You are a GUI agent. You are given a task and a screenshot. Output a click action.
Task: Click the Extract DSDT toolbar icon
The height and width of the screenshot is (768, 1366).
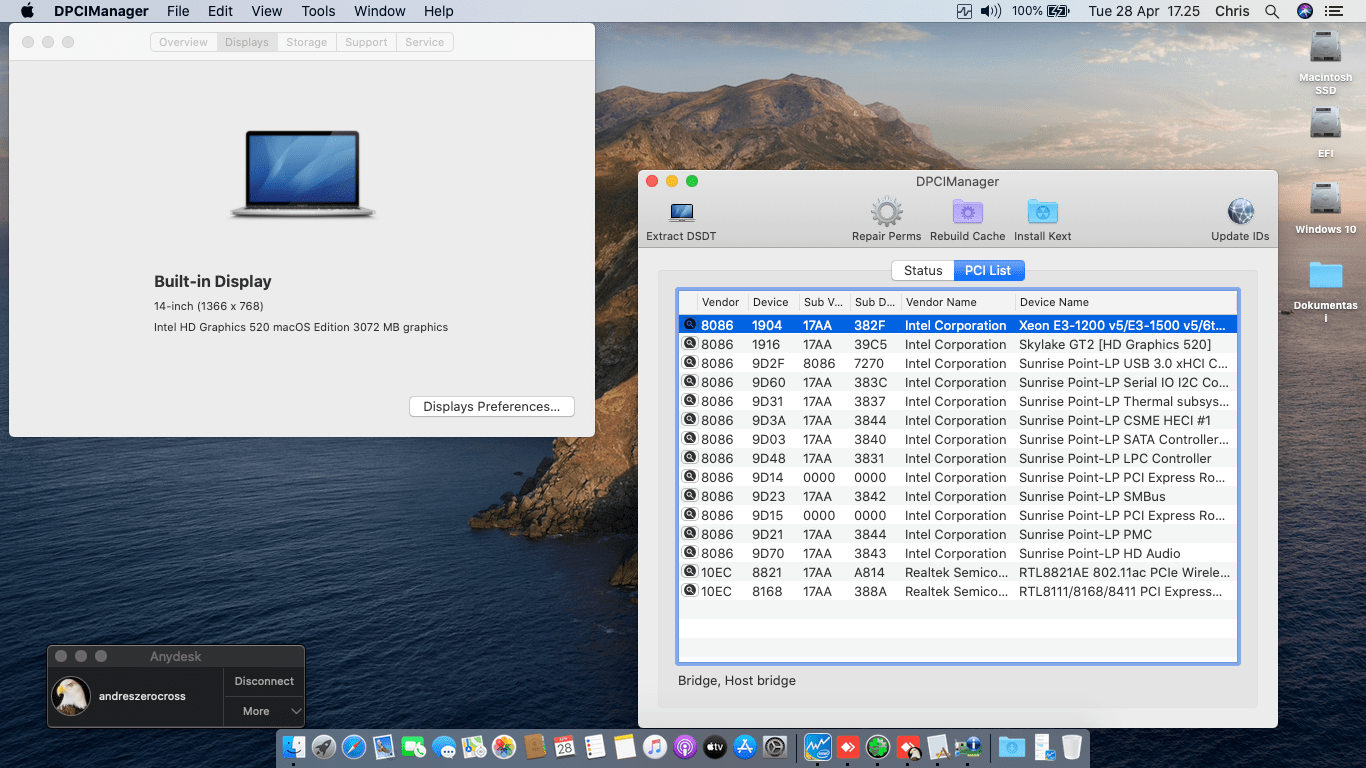(x=682, y=212)
